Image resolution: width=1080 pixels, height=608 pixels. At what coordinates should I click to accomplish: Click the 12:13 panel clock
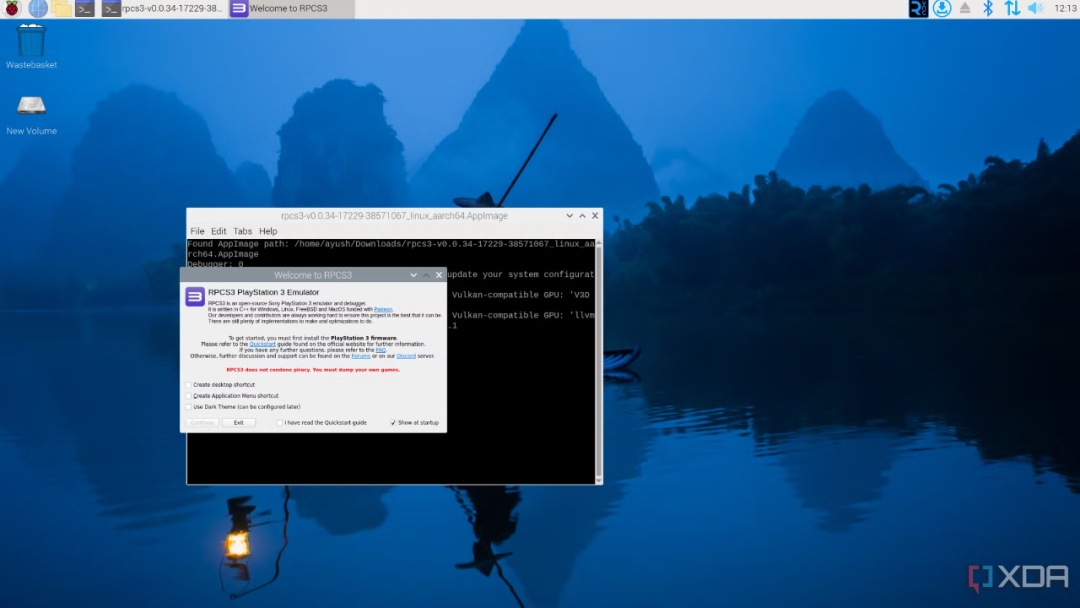(1065, 8)
